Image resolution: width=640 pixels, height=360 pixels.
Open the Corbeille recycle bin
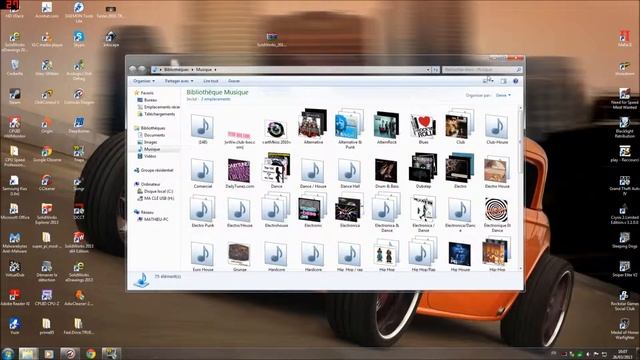point(14,68)
